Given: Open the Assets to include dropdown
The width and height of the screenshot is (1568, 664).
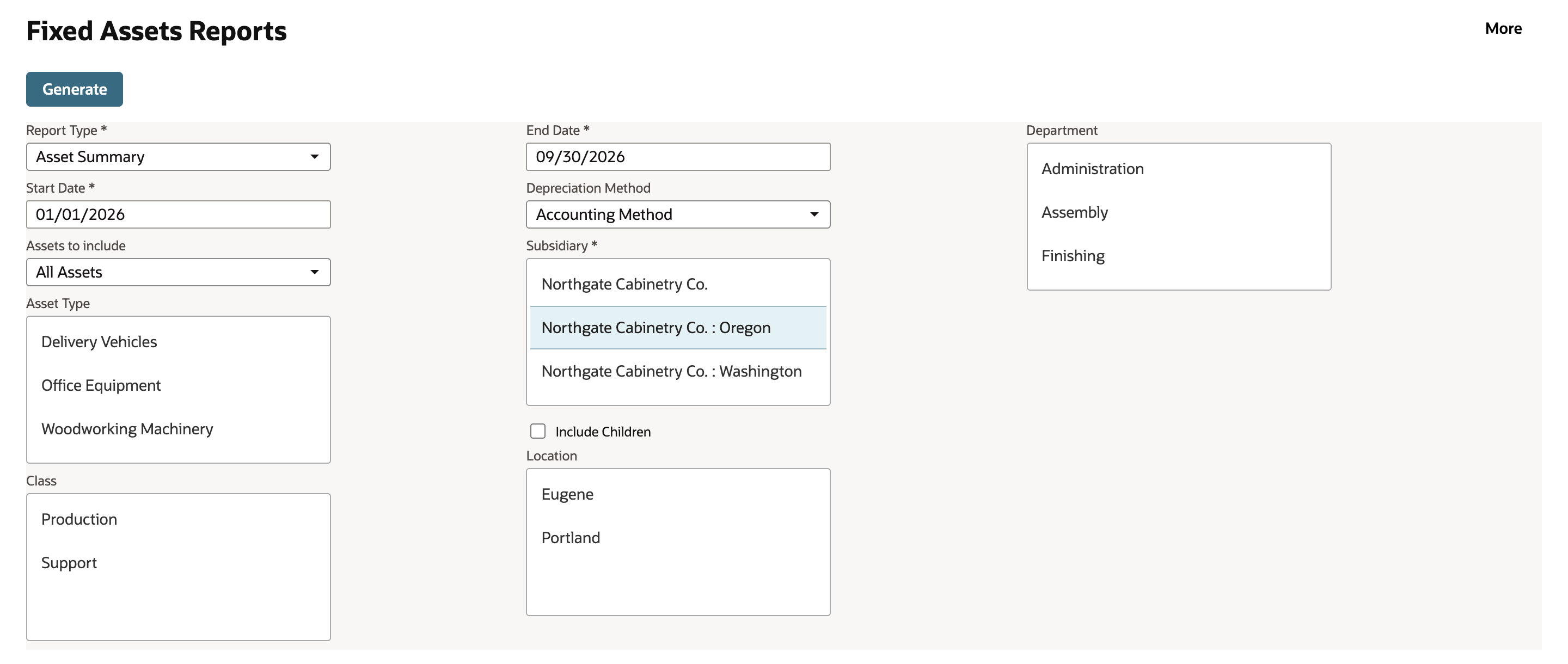Looking at the screenshot, I should pos(179,272).
